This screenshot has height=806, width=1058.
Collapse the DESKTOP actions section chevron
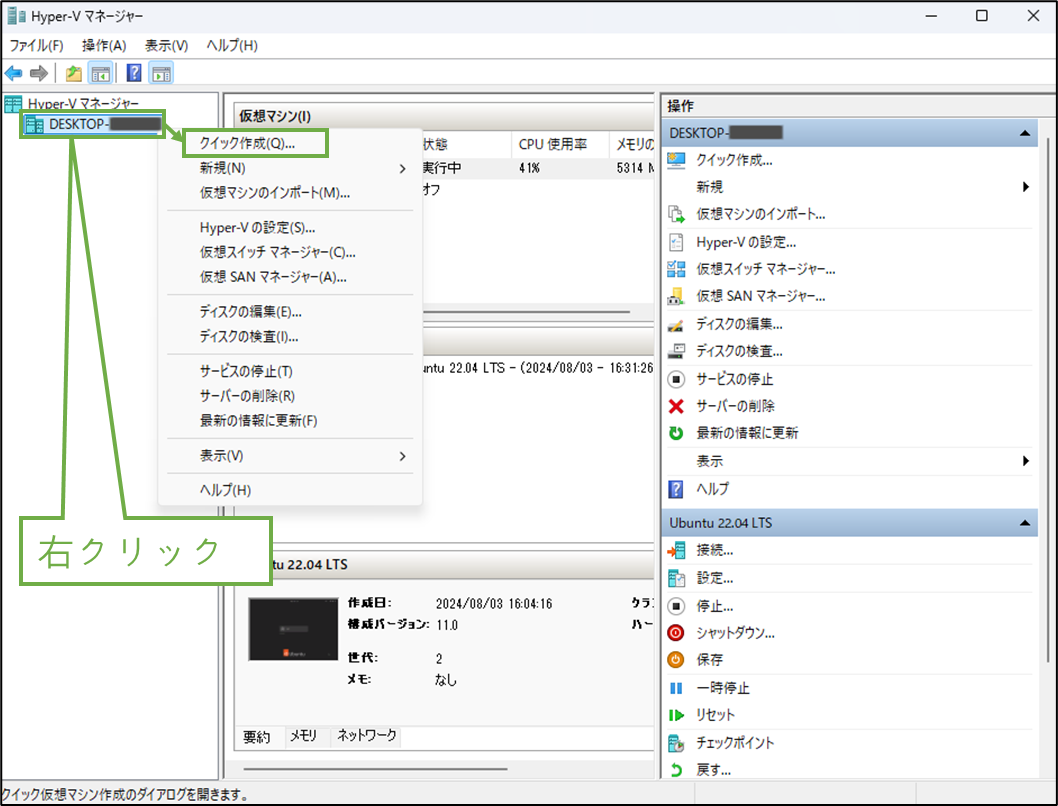(x=1024, y=132)
